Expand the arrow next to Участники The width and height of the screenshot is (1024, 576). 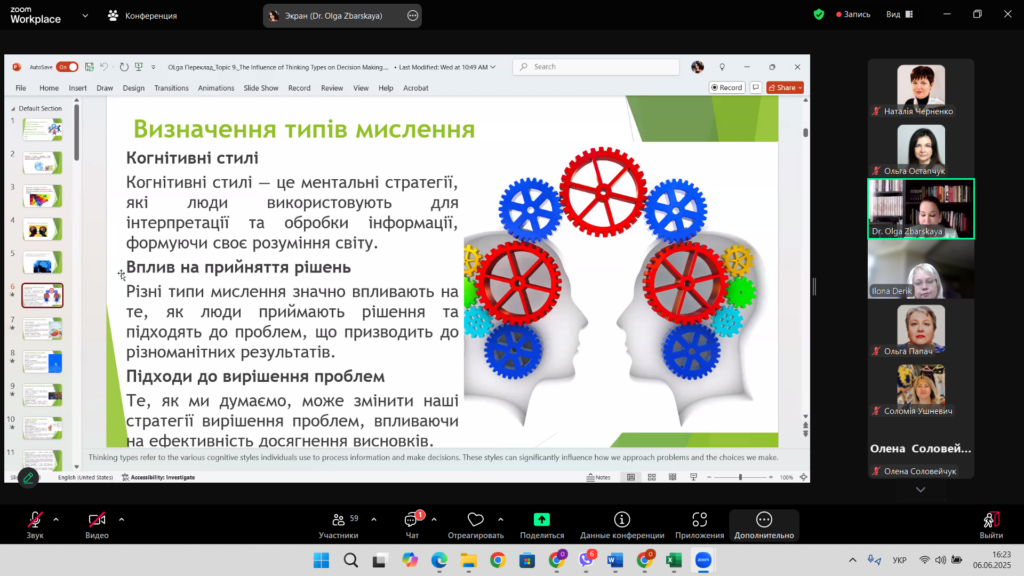[x=374, y=520]
